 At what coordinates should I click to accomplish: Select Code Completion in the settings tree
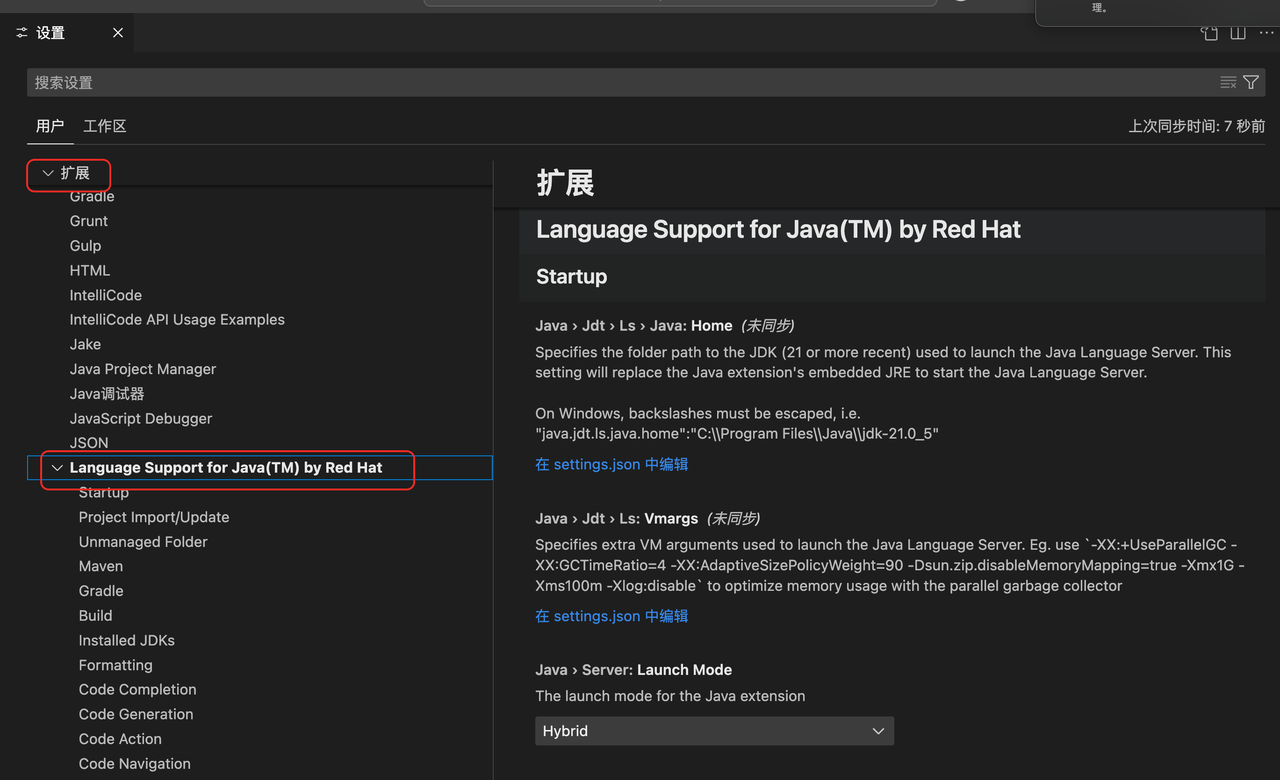point(137,689)
